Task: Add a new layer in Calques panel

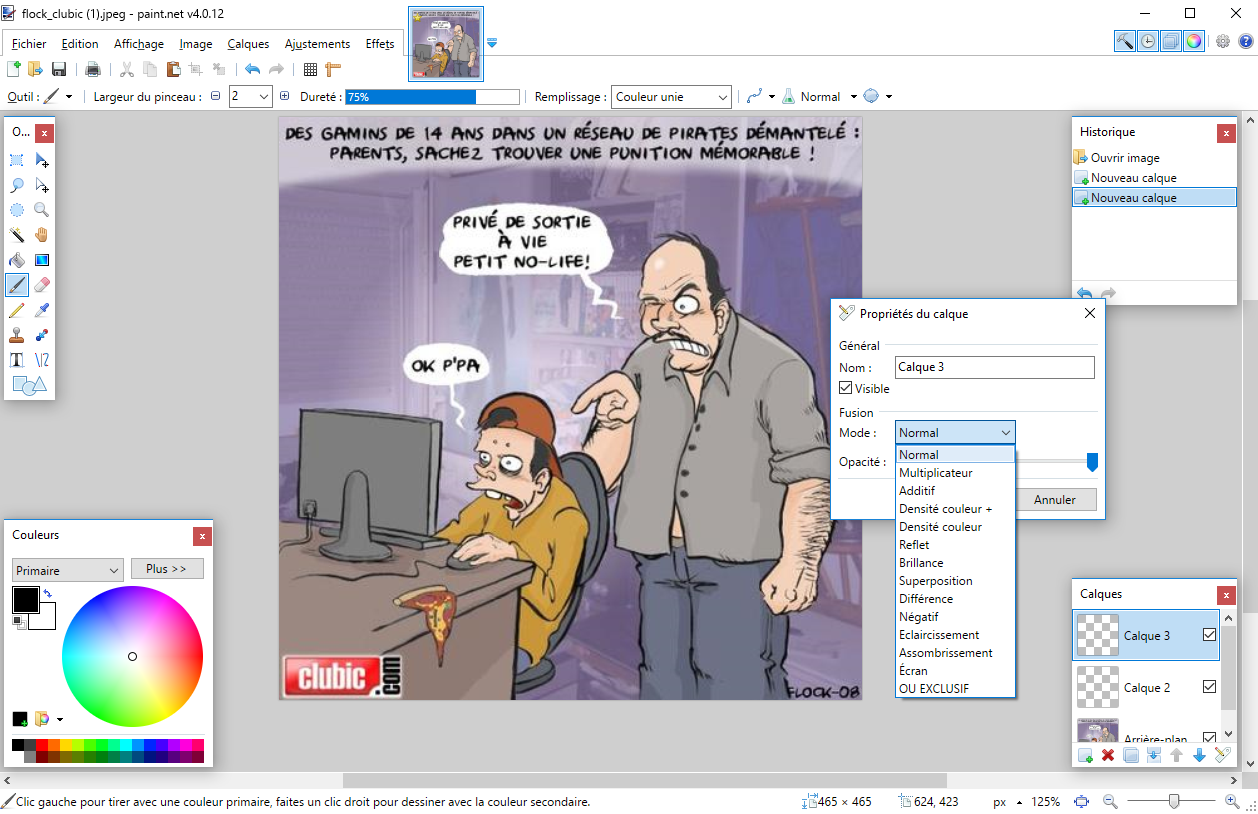Action: 1085,755
